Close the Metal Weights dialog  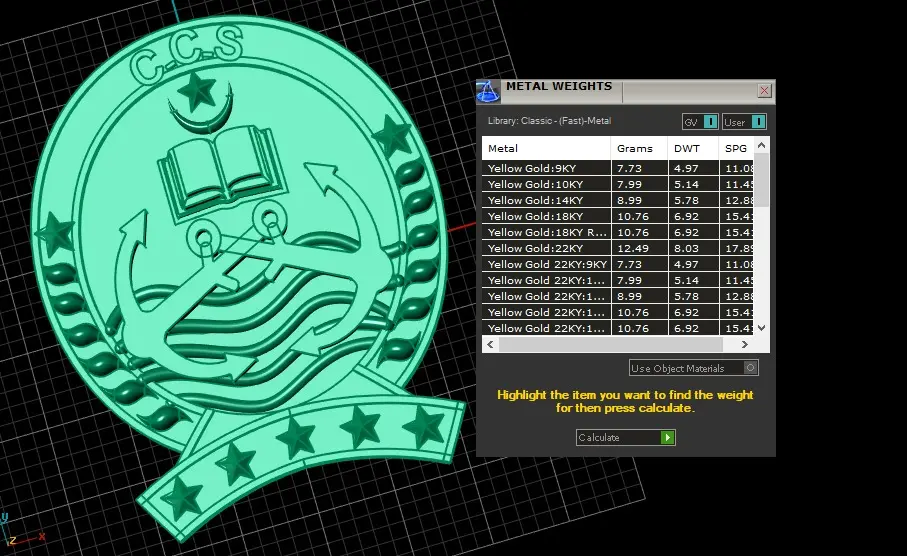[764, 90]
